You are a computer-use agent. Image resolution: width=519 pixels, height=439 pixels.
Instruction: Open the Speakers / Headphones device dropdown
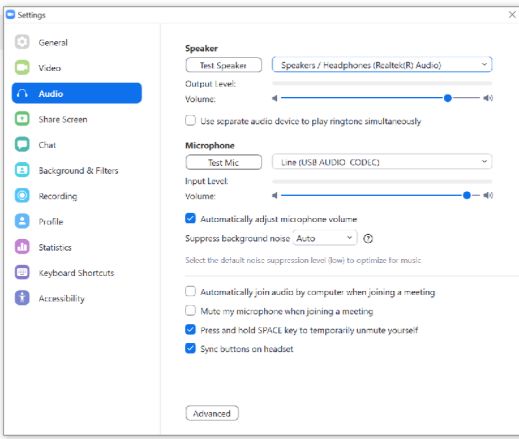(x=382, y=65)
